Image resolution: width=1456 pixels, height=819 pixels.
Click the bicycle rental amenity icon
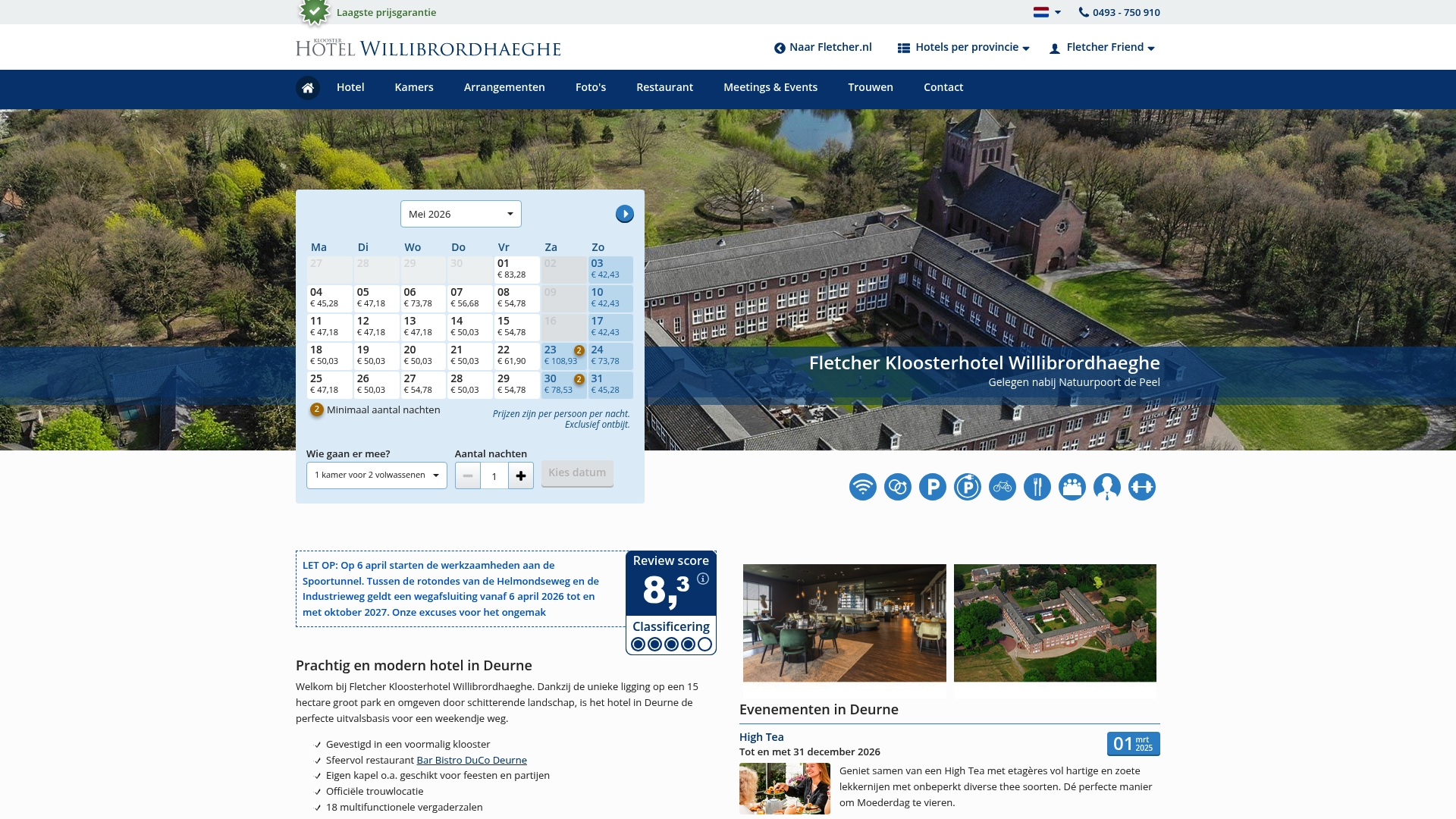click(1002, 487)
